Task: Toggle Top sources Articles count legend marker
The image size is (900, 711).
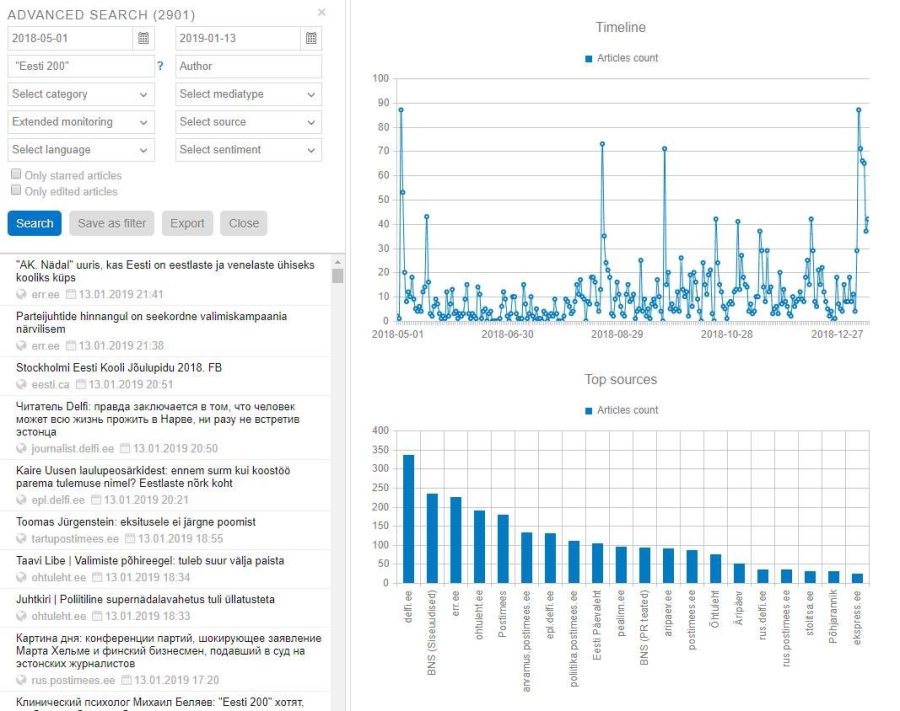Action: [x=588, y=411]
